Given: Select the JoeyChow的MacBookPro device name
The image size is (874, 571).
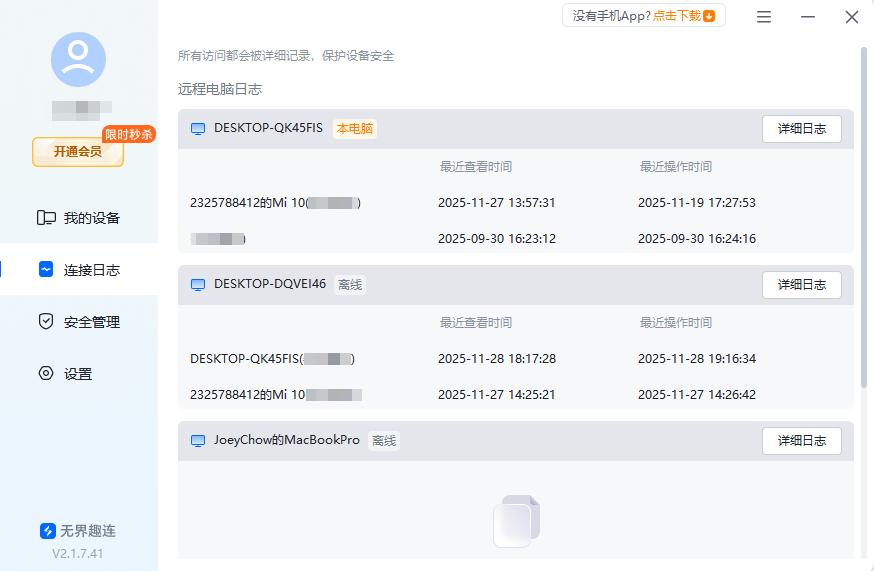Looking at the screenshot, I should (x=287, y=440).
